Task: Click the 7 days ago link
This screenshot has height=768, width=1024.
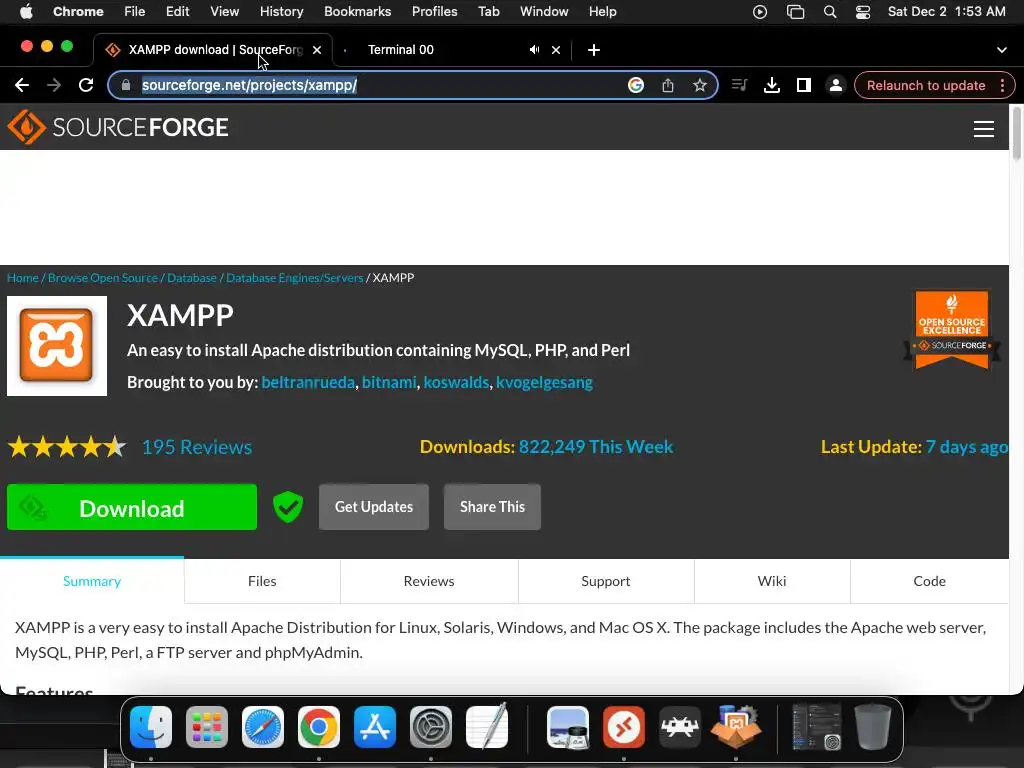Action: (x=967, y=447)
